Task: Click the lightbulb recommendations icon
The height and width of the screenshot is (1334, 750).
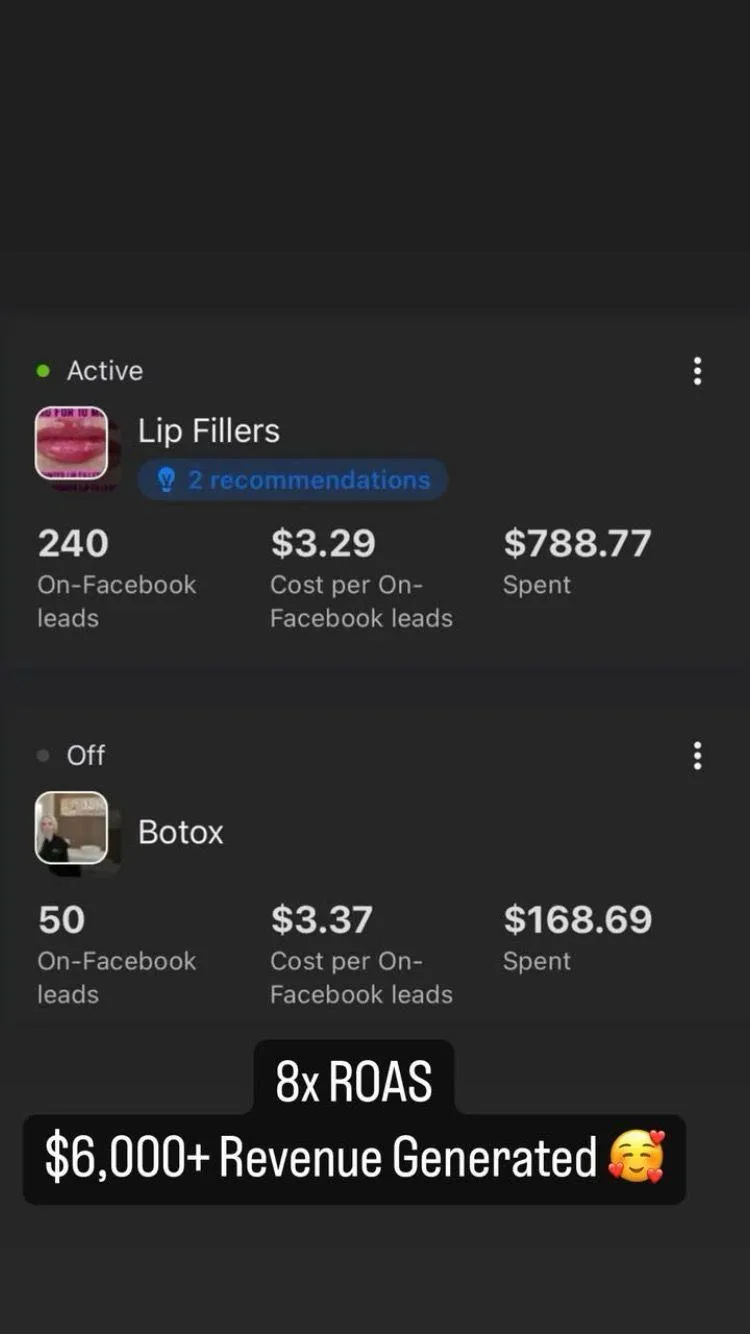Action: click(167, 480)
